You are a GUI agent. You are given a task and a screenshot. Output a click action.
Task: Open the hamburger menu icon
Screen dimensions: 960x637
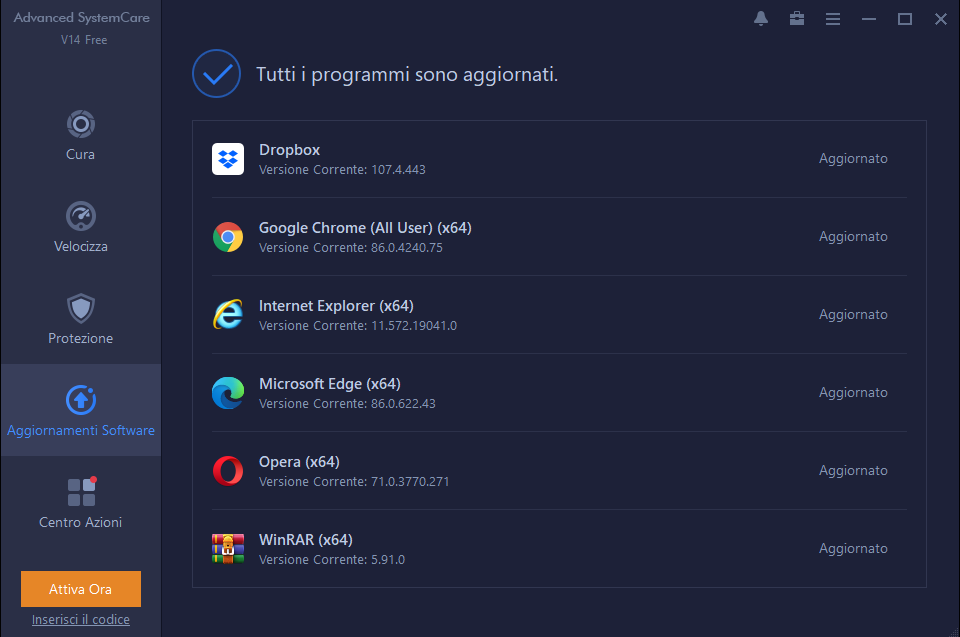tap(833, 18)
